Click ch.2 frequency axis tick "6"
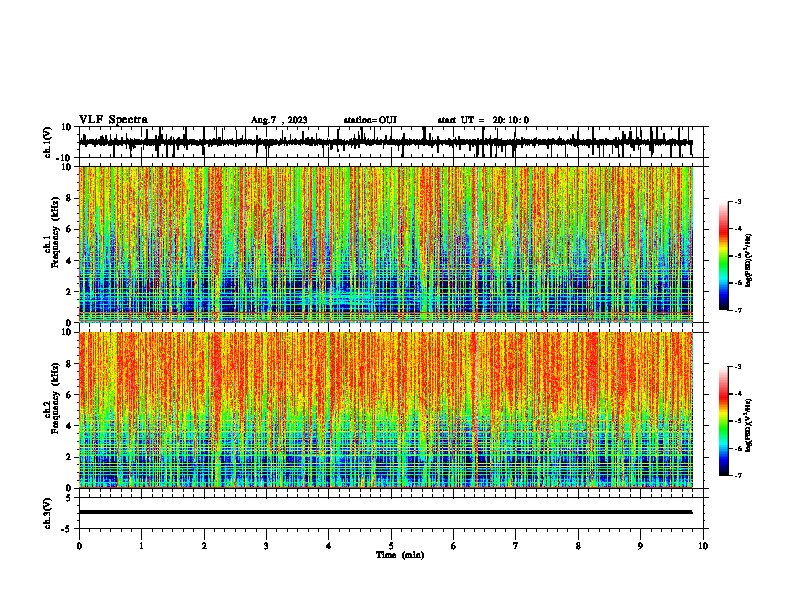 coord(69,395)
